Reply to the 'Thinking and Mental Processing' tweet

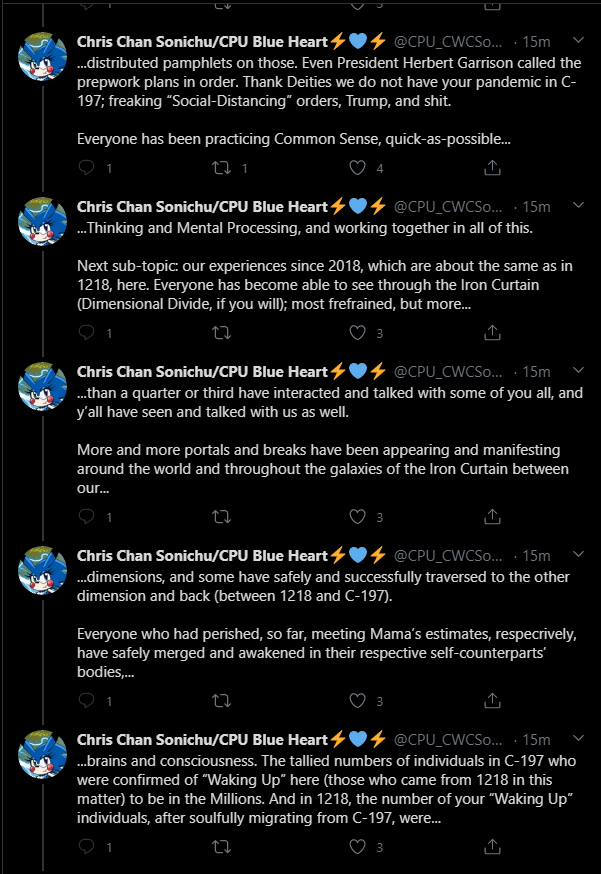pos(86,332)
